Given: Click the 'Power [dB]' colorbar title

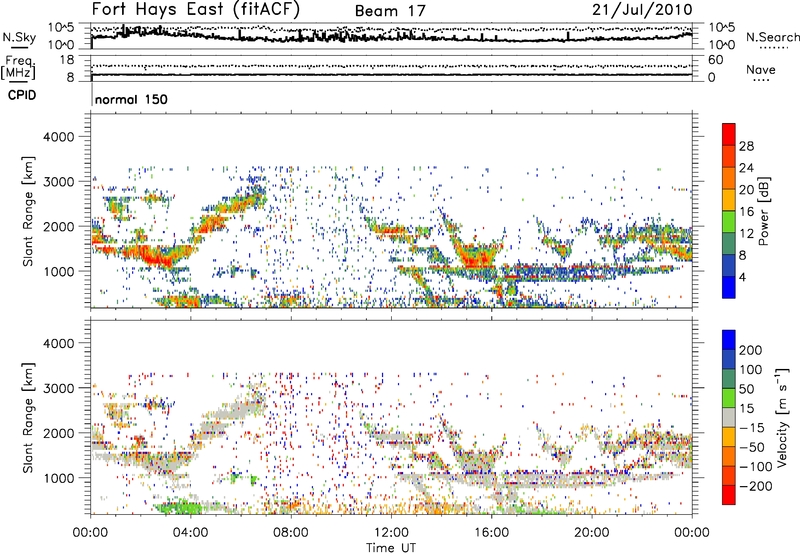Looking at the screenshot, I should [x=764, y=211].
